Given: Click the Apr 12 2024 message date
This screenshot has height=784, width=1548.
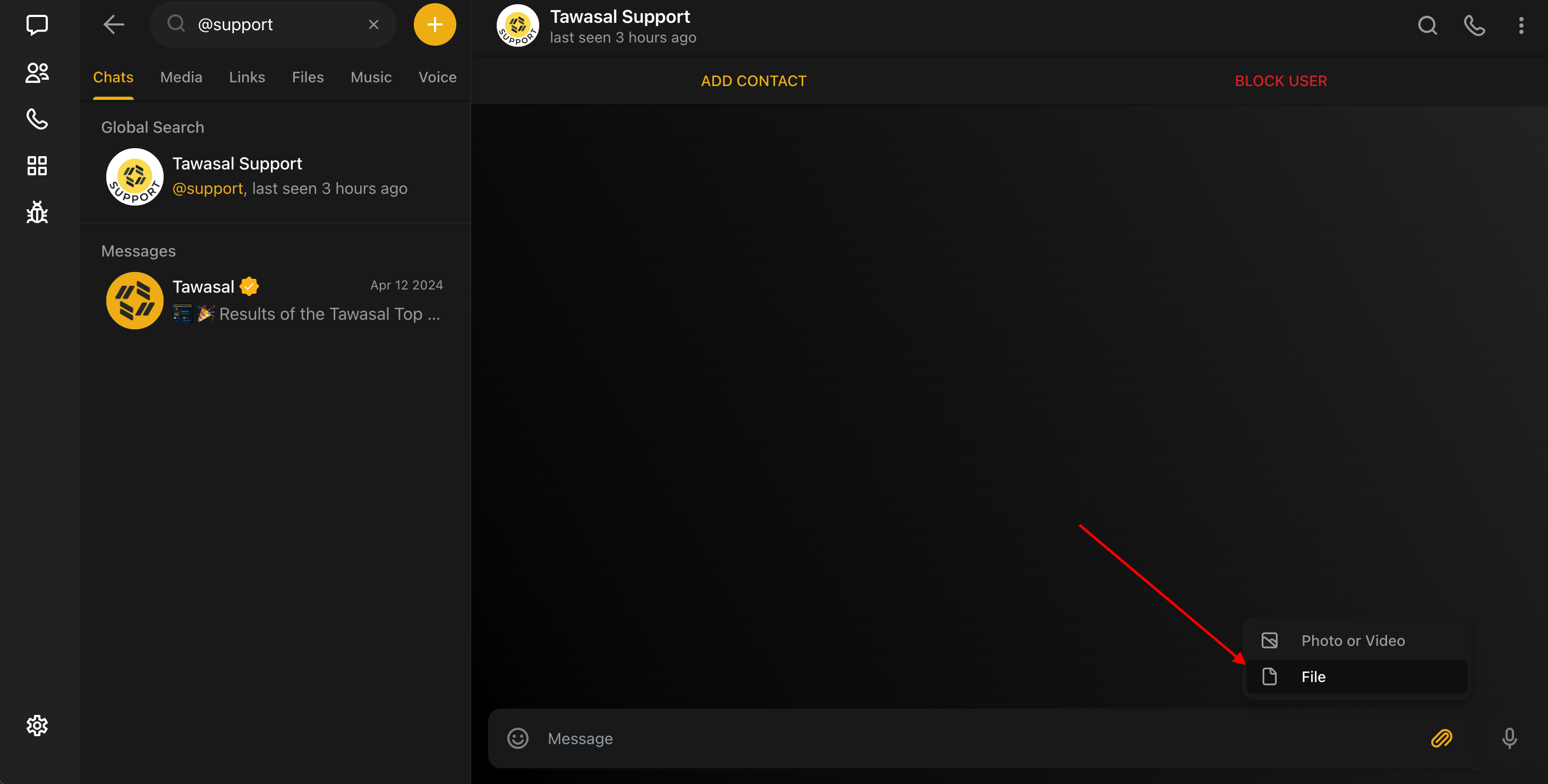Looking at the screenshot, I should 407,285.
